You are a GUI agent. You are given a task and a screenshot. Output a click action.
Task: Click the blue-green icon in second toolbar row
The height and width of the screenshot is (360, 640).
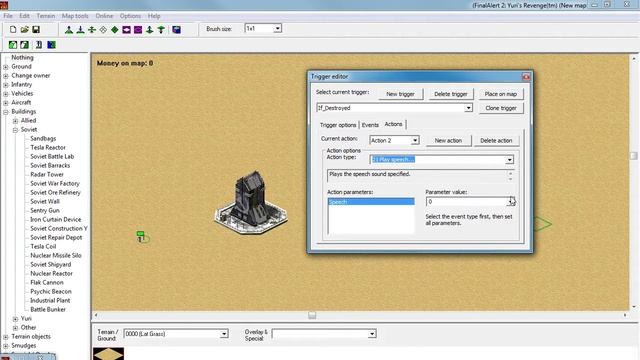pyautogui.click(x=51, y=44)
